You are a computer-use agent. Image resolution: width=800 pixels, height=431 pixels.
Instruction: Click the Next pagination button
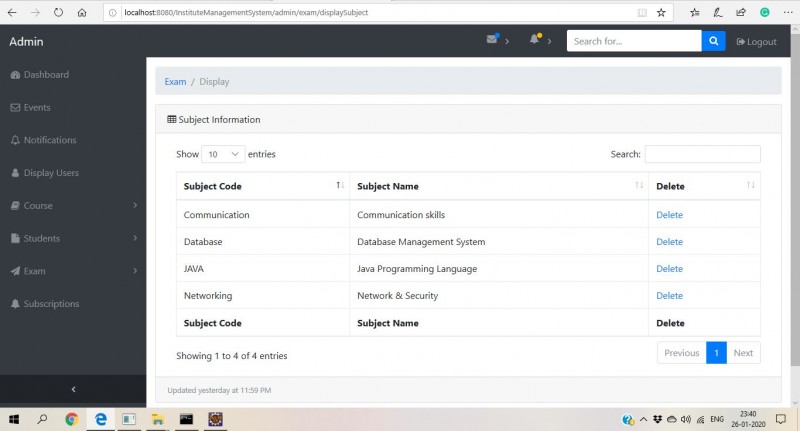click(743, 353)
